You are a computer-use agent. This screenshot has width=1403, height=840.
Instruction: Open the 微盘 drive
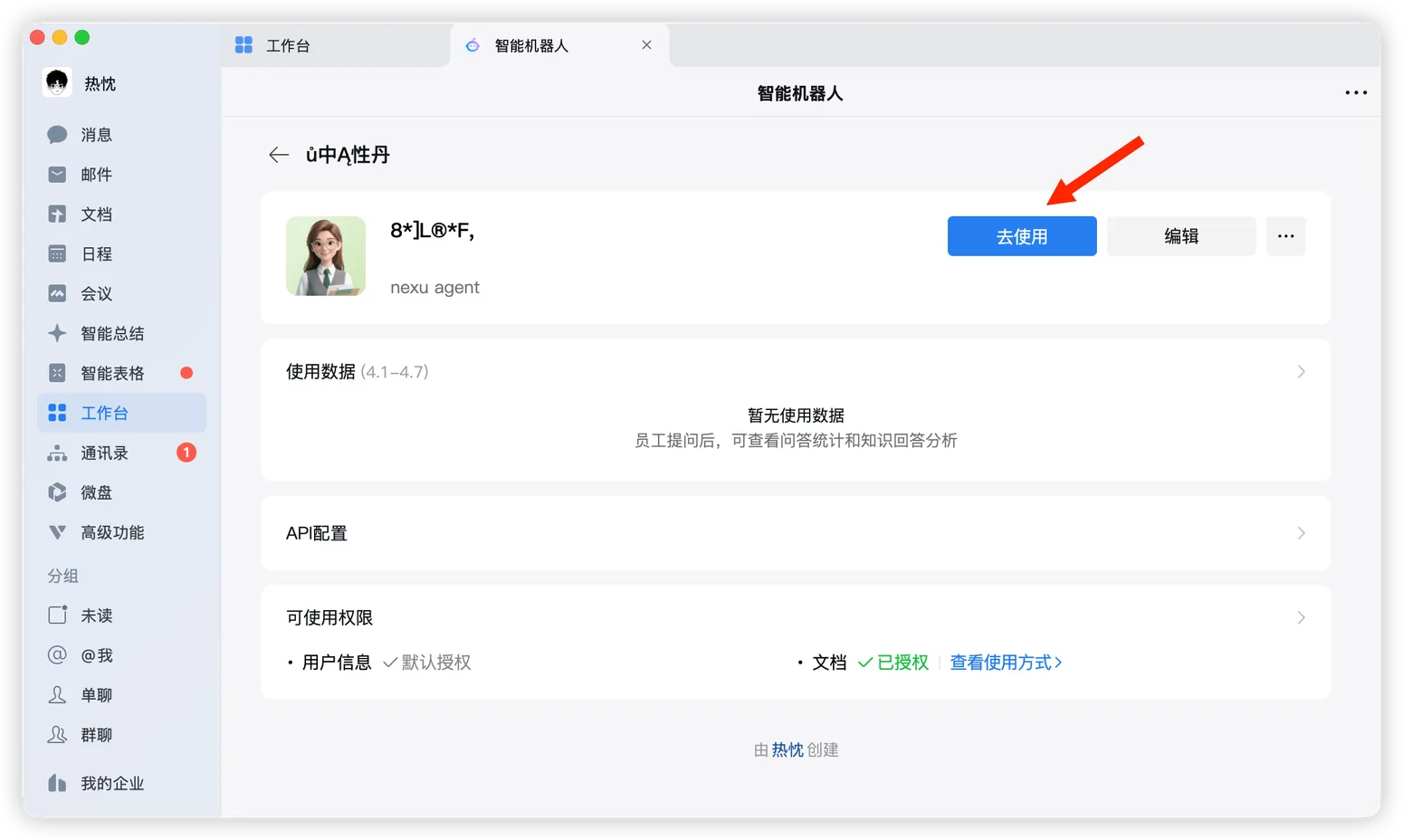click(95, 492)
